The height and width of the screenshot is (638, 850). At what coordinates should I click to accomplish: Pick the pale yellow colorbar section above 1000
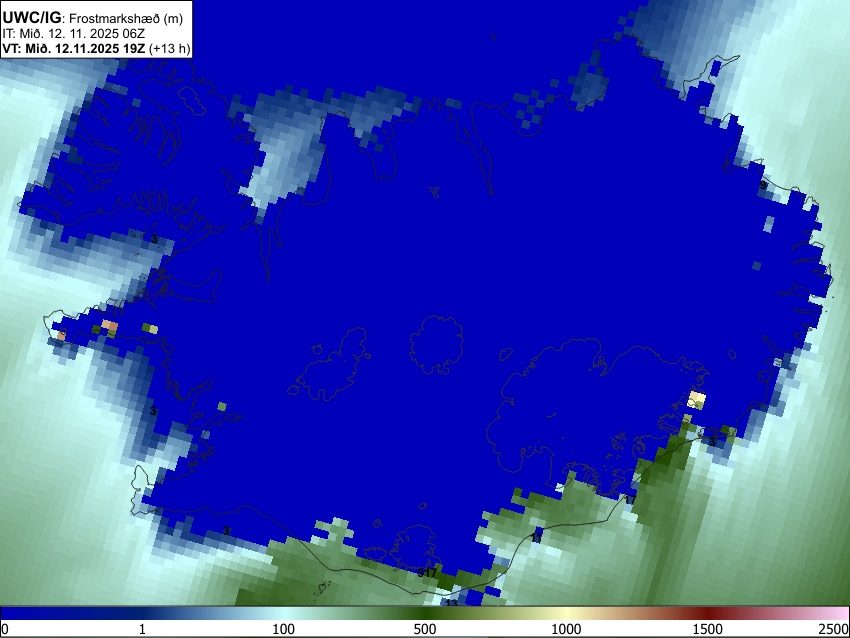(x=566, y=613)
